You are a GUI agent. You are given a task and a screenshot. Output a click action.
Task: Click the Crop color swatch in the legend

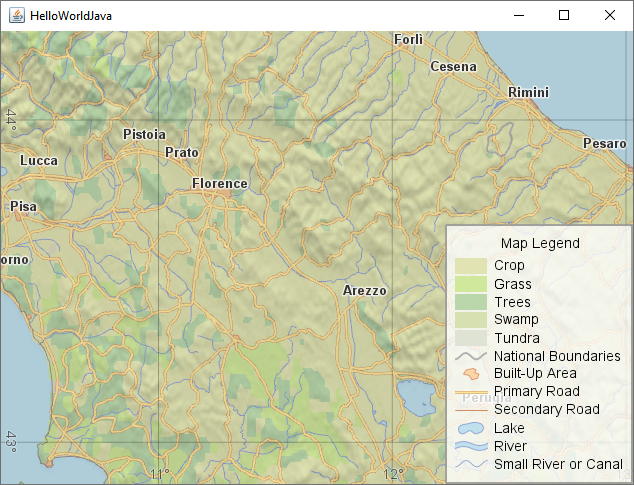click(470, 266)
